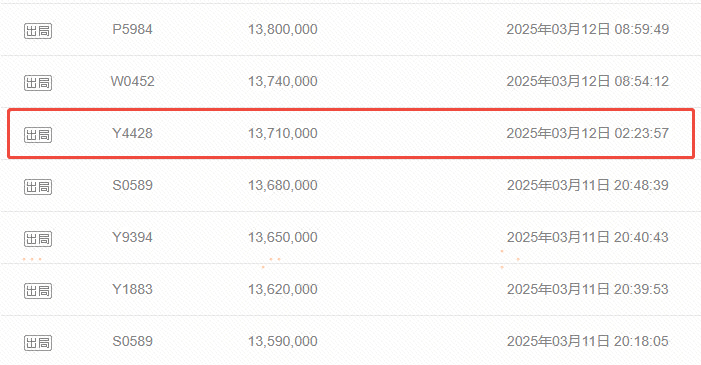
Task: Click timestamp 2025年03月11日 20:48:39
Action: pyautogui.click(x=588, y=185)
